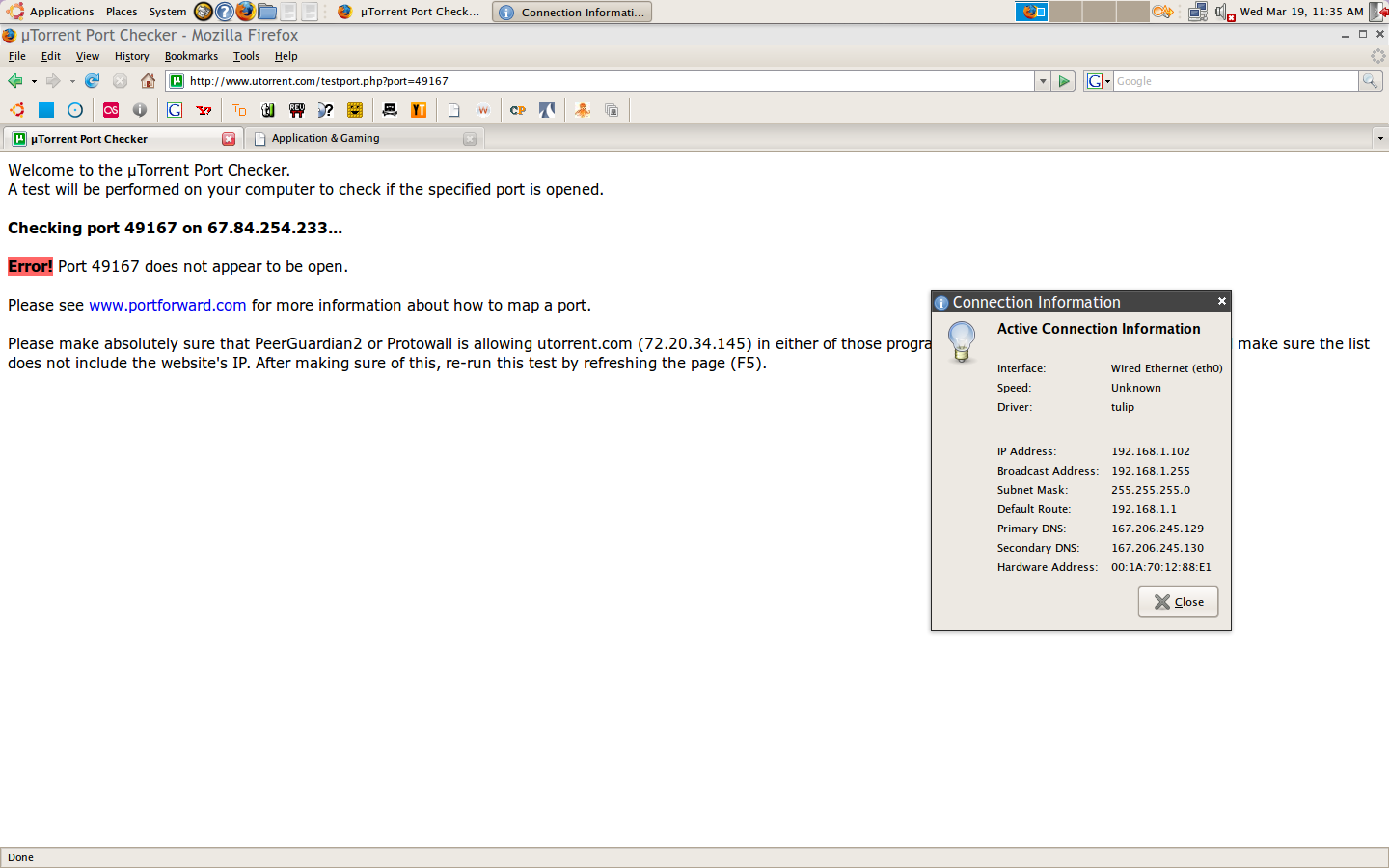Screen dimensions: 1389x868
Task: Switch to µTorrent Port Checker taskbar button
Action: [409, 12]
